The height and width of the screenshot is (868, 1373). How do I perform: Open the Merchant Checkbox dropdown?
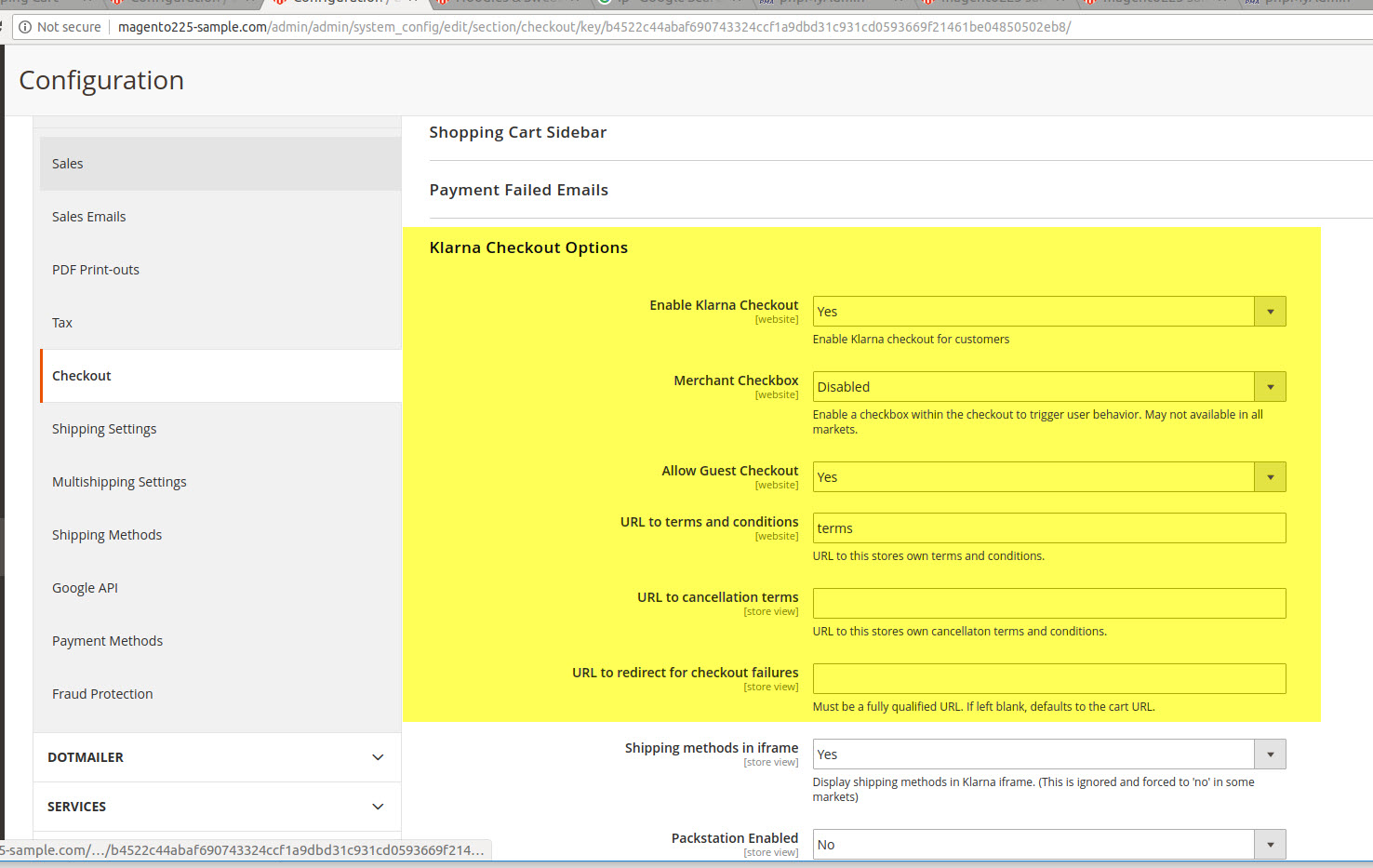click(1048, 387)
